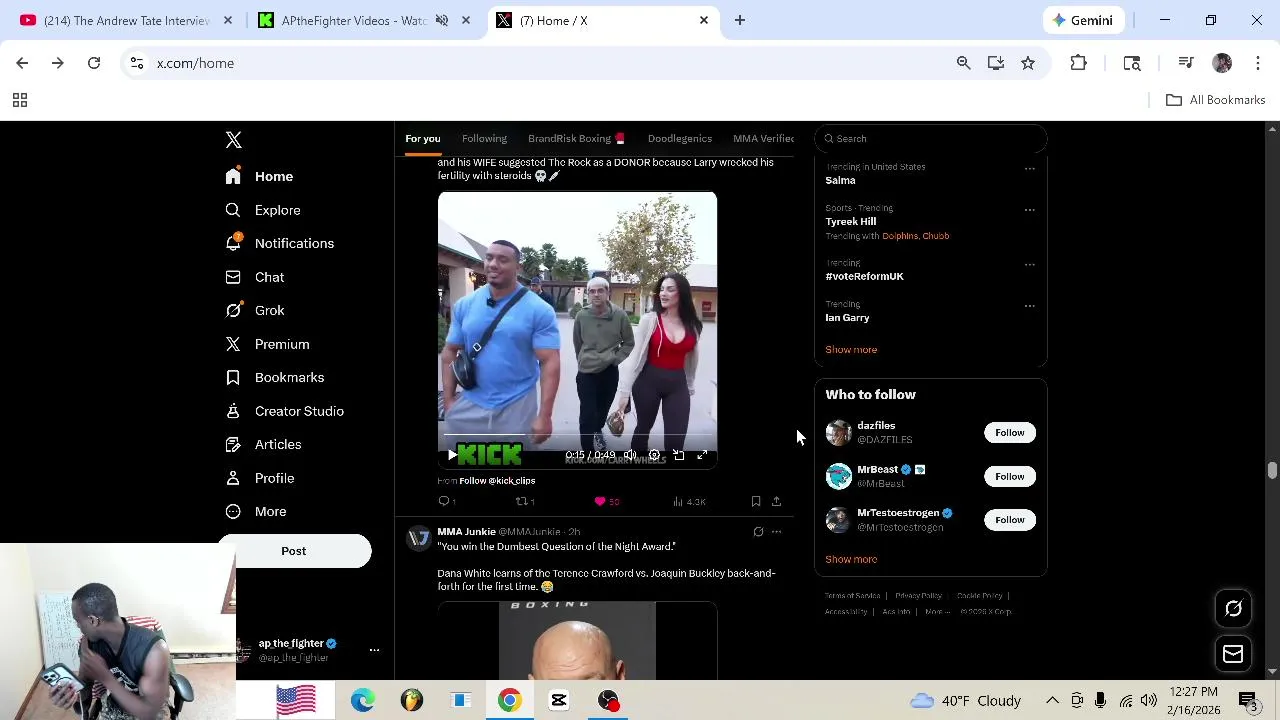
Task: View analytics of the Kick clip post
Action: pos(689,501)
